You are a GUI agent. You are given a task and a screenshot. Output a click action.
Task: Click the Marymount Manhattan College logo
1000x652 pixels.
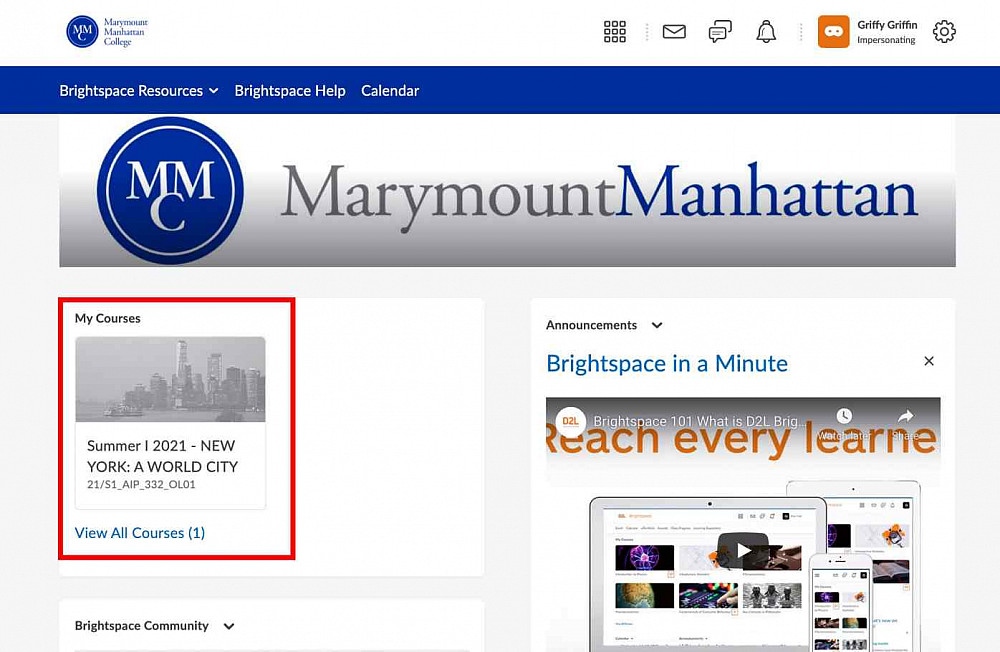[106, 32]
